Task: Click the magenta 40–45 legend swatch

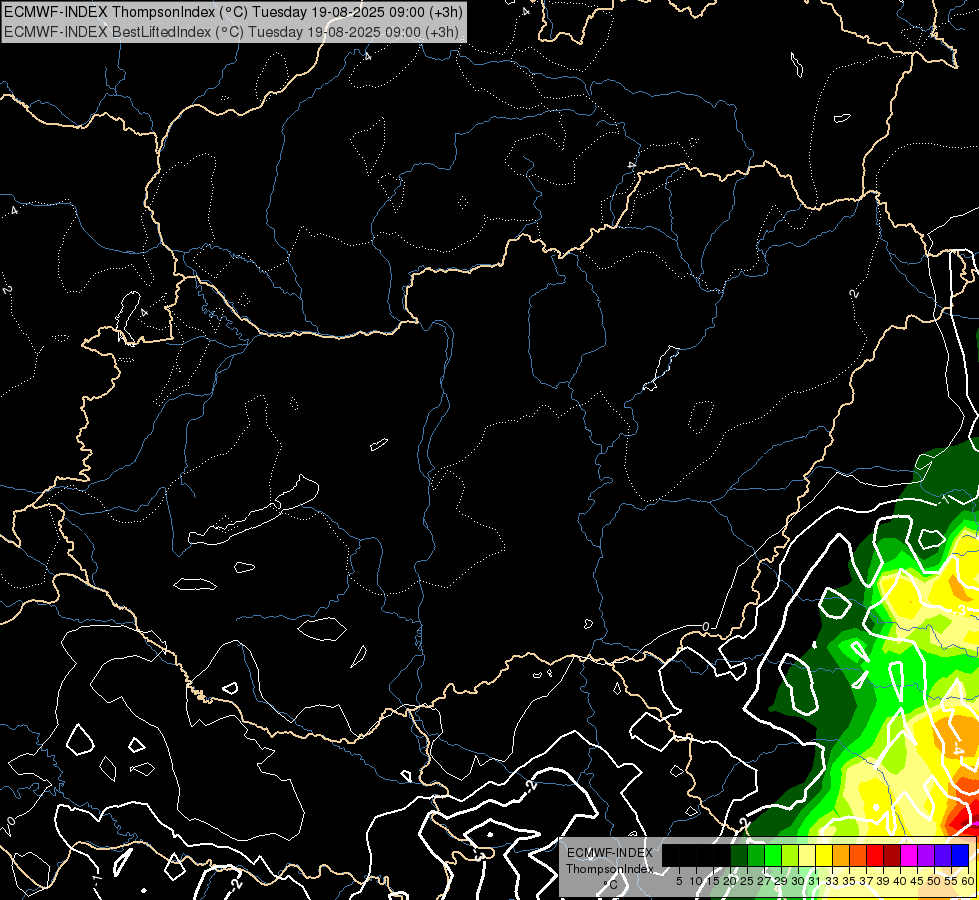Action: (x=909, y=856)
